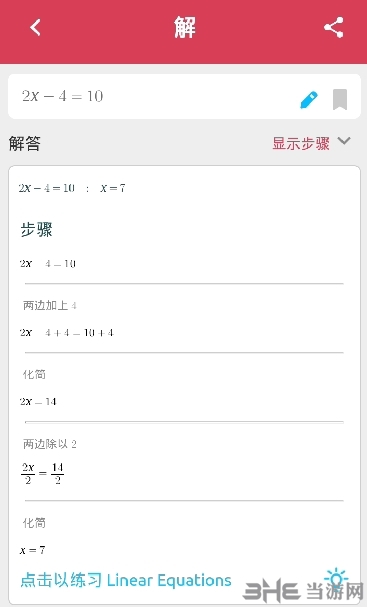Tap the lightbulb hint icon
Image resolution: width=367 pixels, height=607 pixels.
click(x=336, y=578)
